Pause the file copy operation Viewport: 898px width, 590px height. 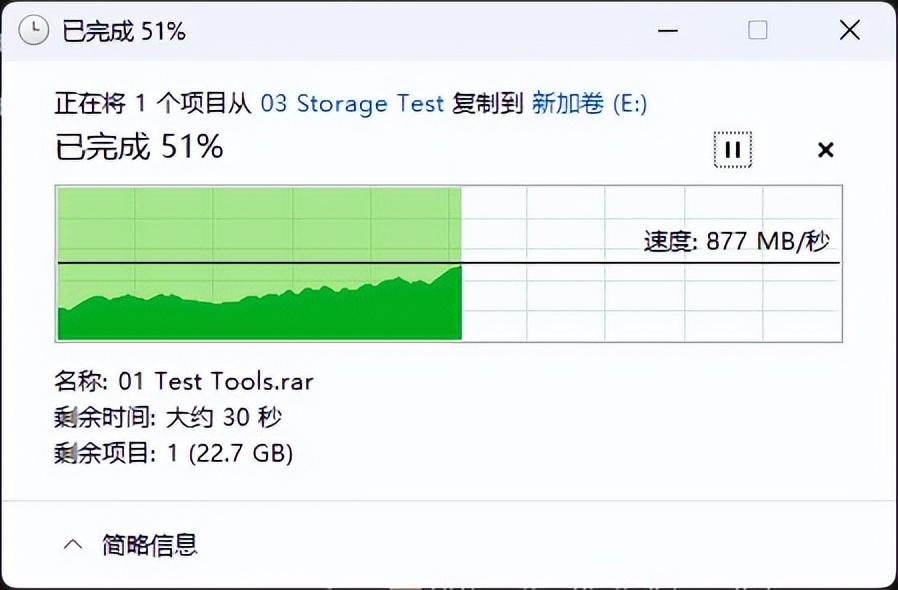pos(733,150)
